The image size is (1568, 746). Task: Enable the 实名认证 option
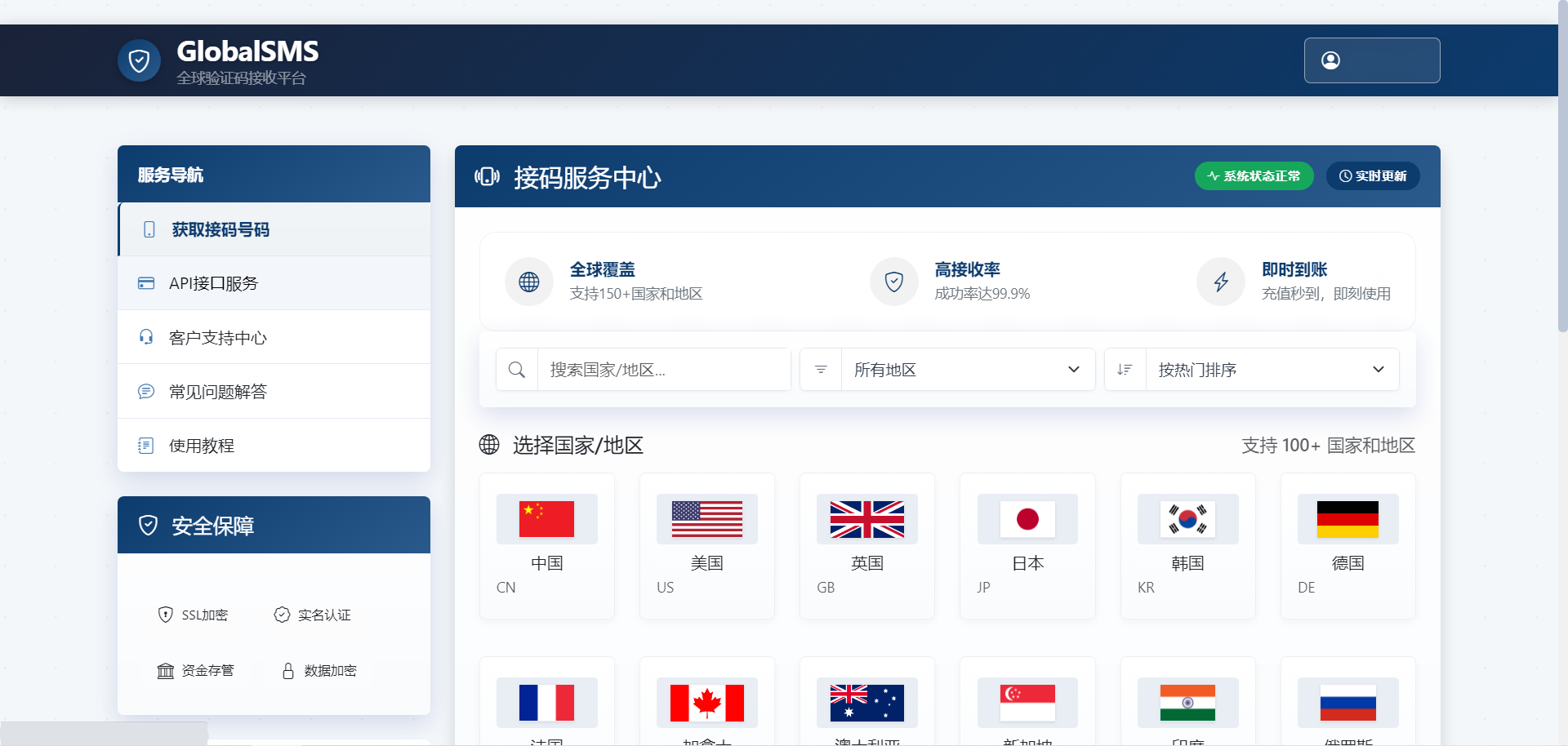(x=312, y=615)
